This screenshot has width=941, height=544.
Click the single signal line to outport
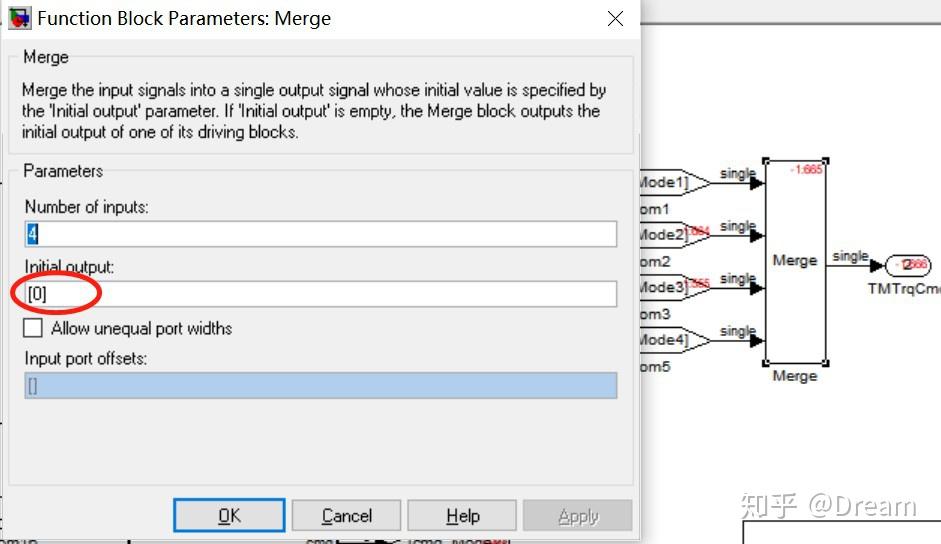tap(849, 265)
